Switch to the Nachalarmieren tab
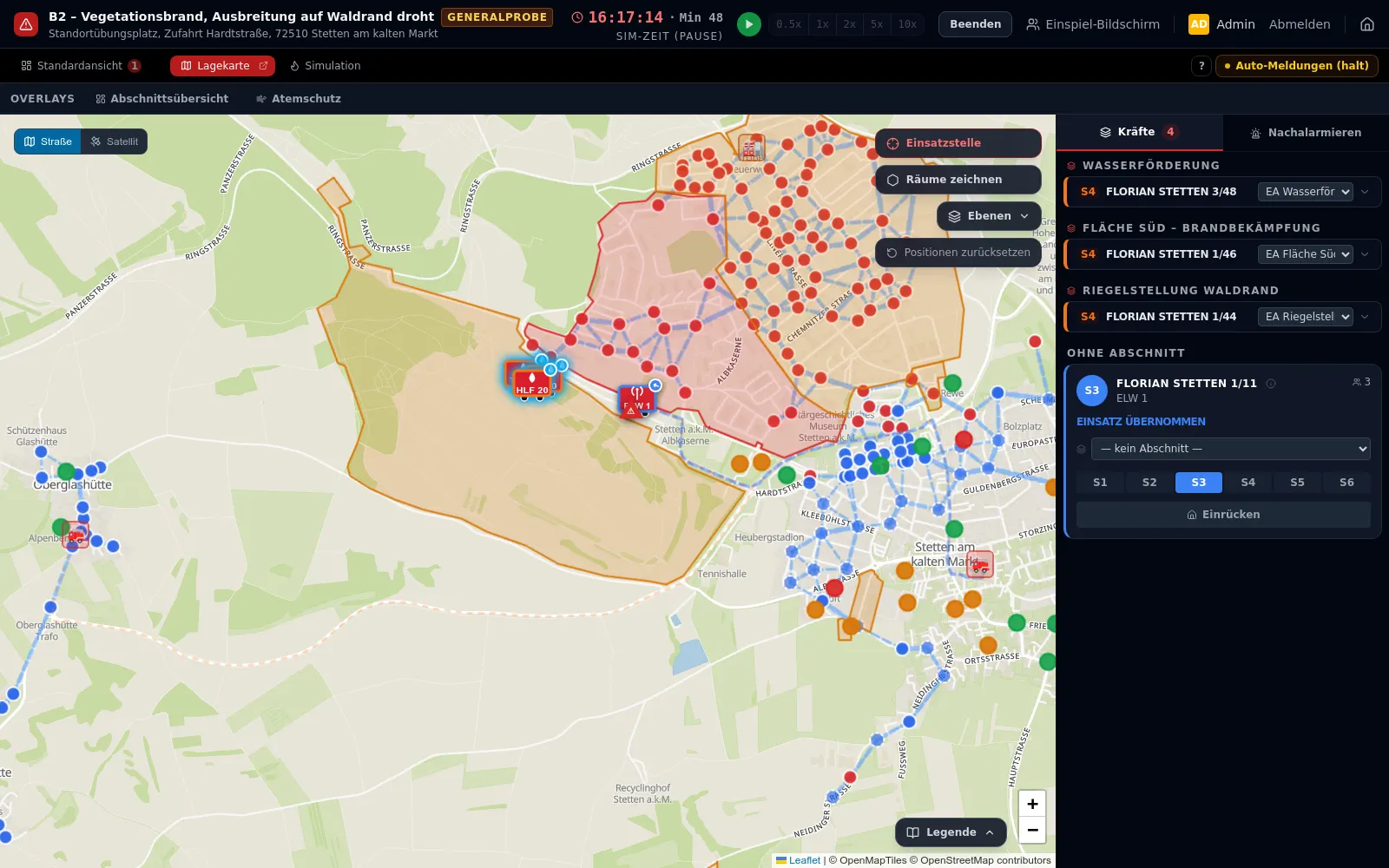 tap(1306, 133)
